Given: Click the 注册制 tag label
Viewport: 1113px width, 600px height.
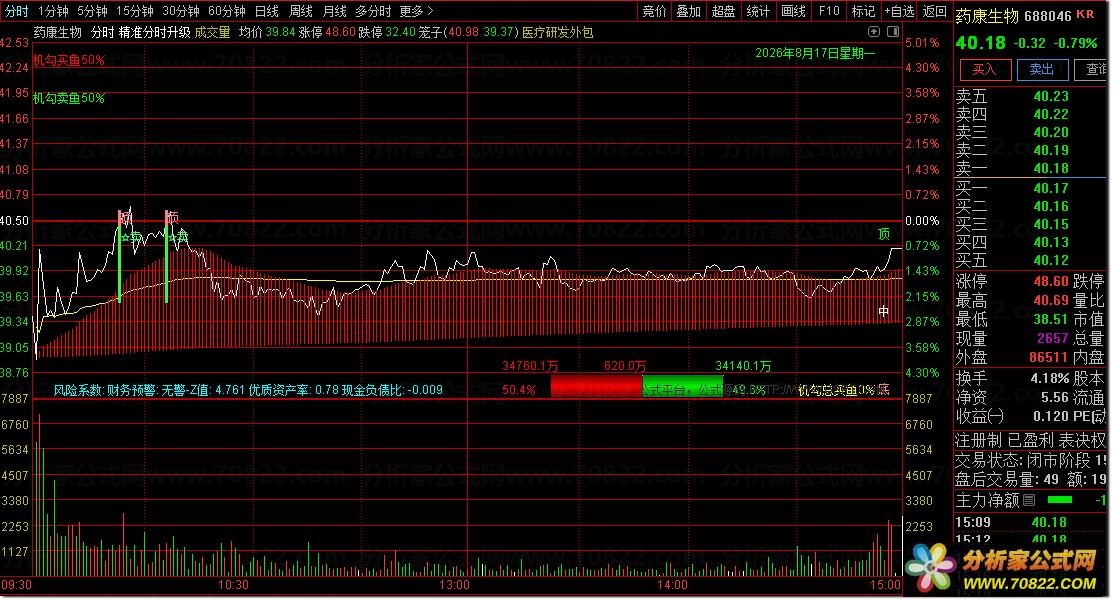Looking at the screenshot, I should [978, 440].
